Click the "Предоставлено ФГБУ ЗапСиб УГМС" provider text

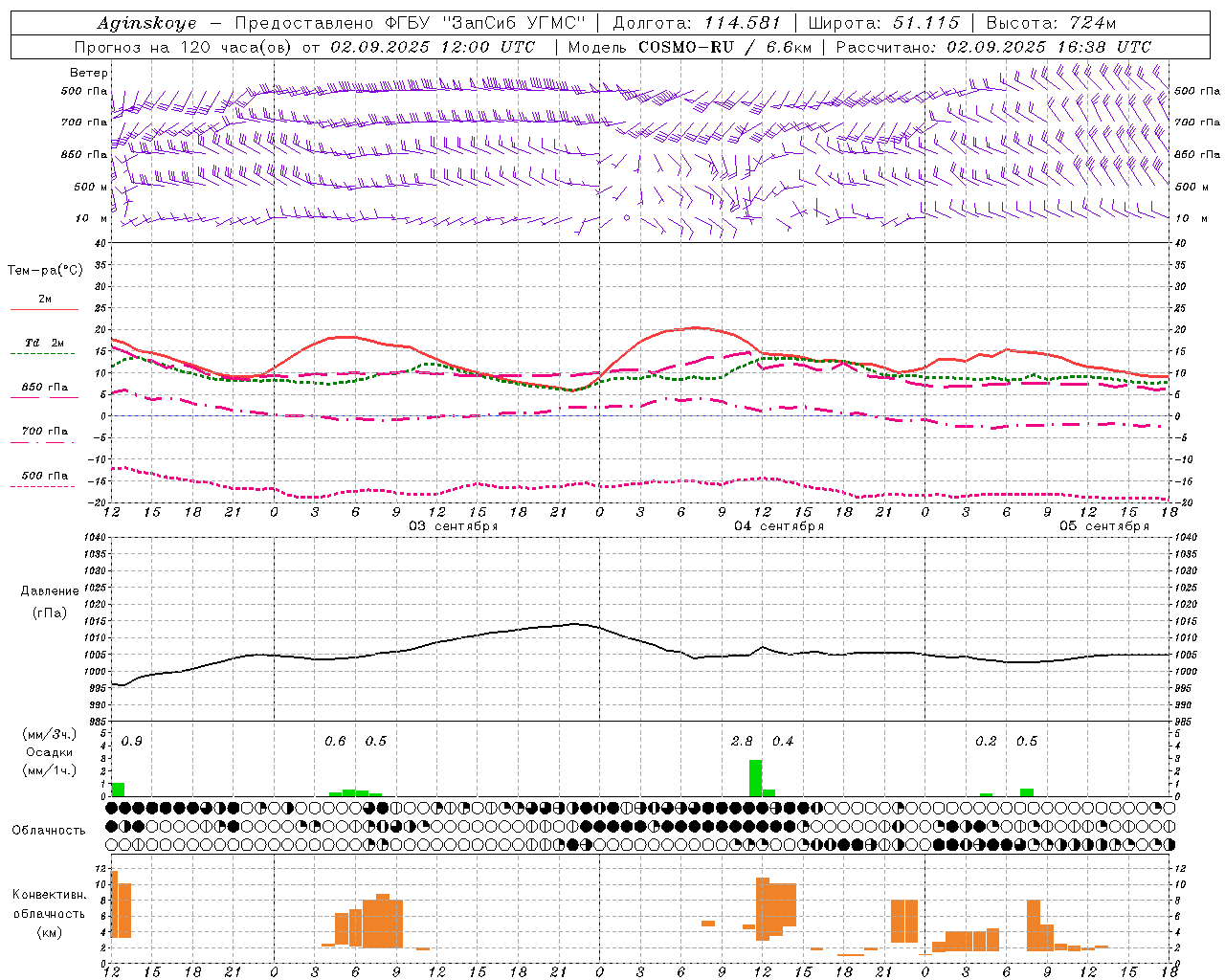click(410, 23)
